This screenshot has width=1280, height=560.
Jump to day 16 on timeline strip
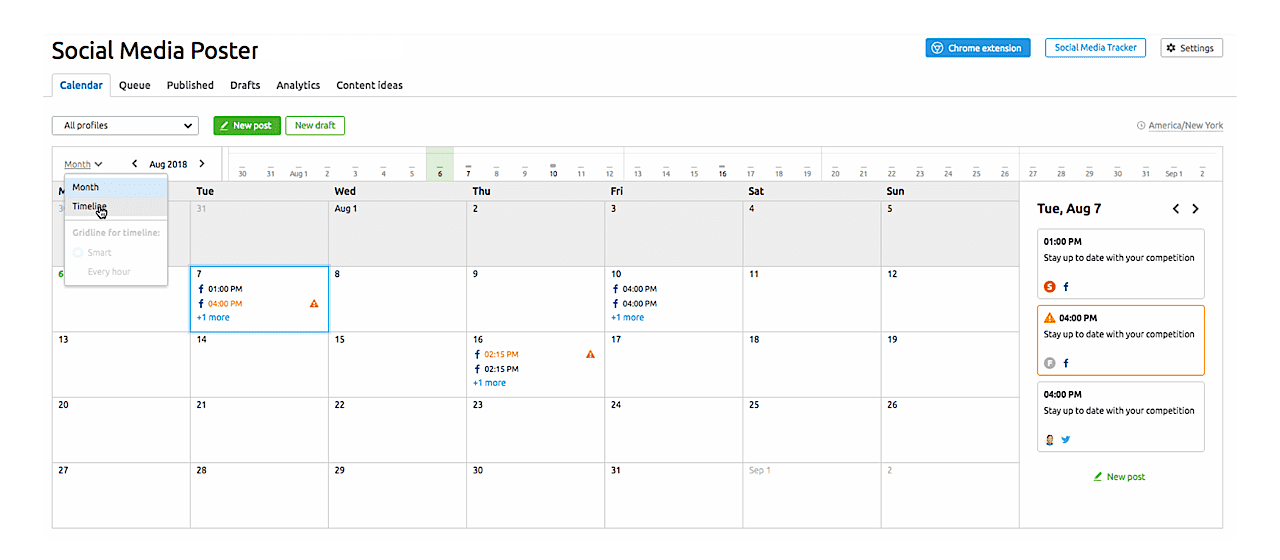pos(721,172)
